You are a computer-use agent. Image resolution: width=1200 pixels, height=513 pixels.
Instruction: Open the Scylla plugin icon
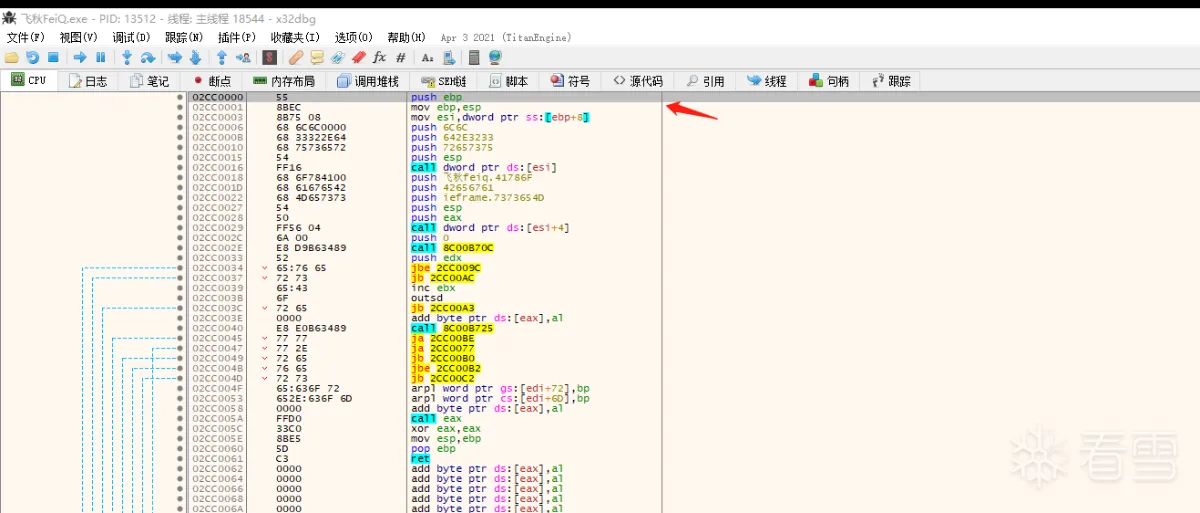click(x=269, y=57)
